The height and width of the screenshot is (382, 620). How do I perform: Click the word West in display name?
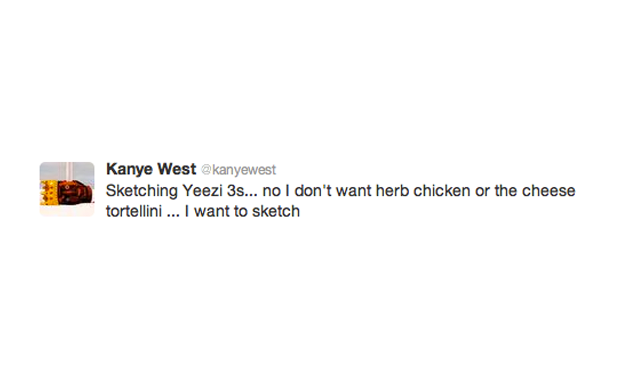(x=176, y=169)
